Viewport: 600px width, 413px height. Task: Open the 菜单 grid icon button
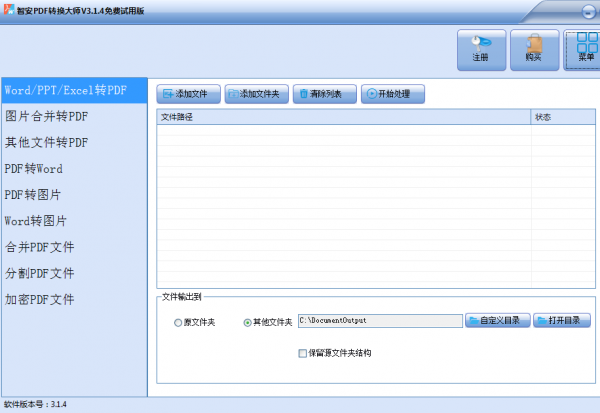pos(582,50)
